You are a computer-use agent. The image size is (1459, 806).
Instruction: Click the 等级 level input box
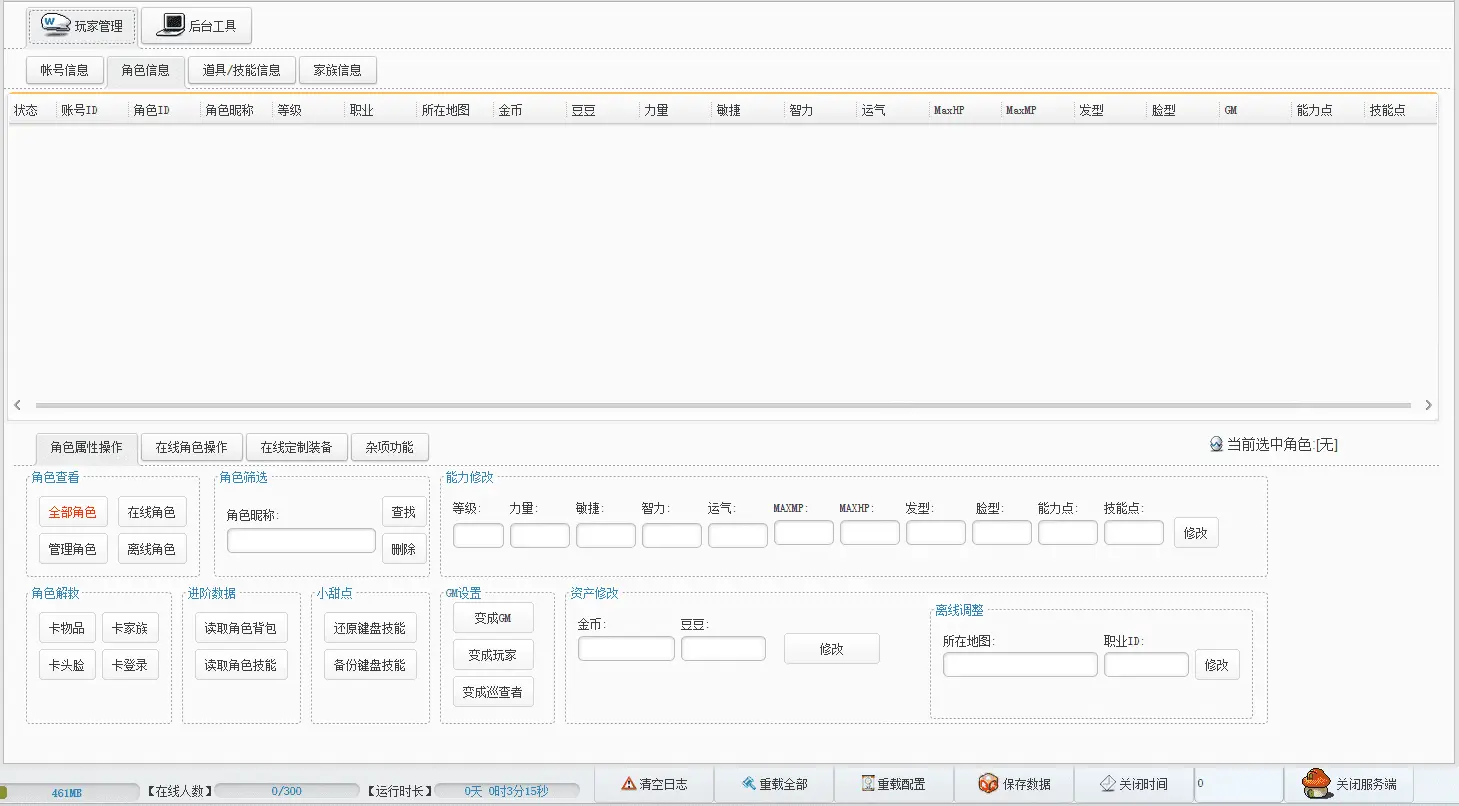(478, 535)
